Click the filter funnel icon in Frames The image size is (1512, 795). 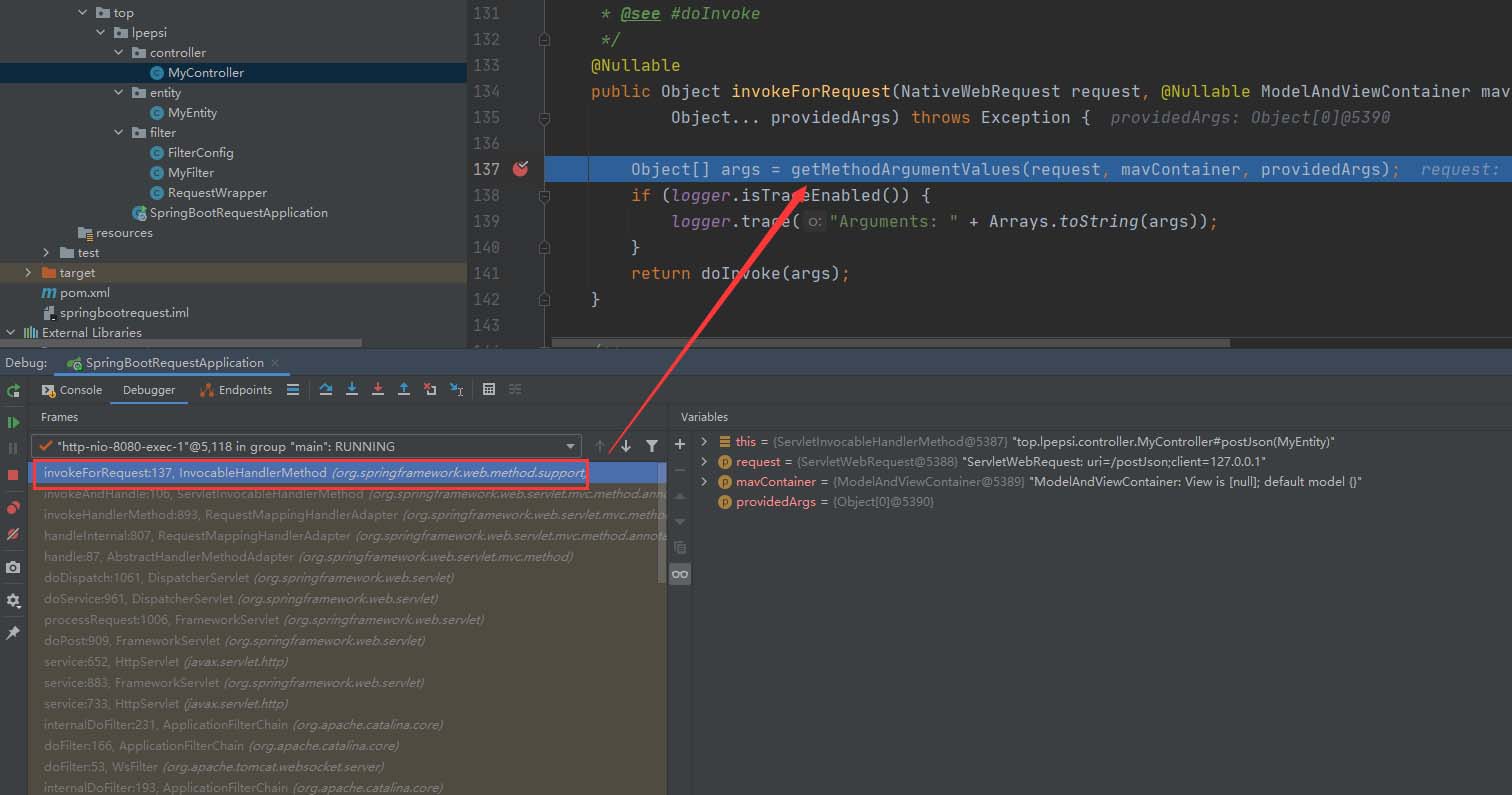[x=652, y=447]
